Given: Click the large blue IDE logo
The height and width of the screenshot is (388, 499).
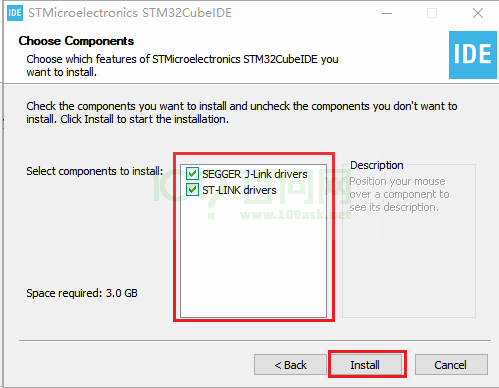Looking at the screenshot, I should [473, 55].
